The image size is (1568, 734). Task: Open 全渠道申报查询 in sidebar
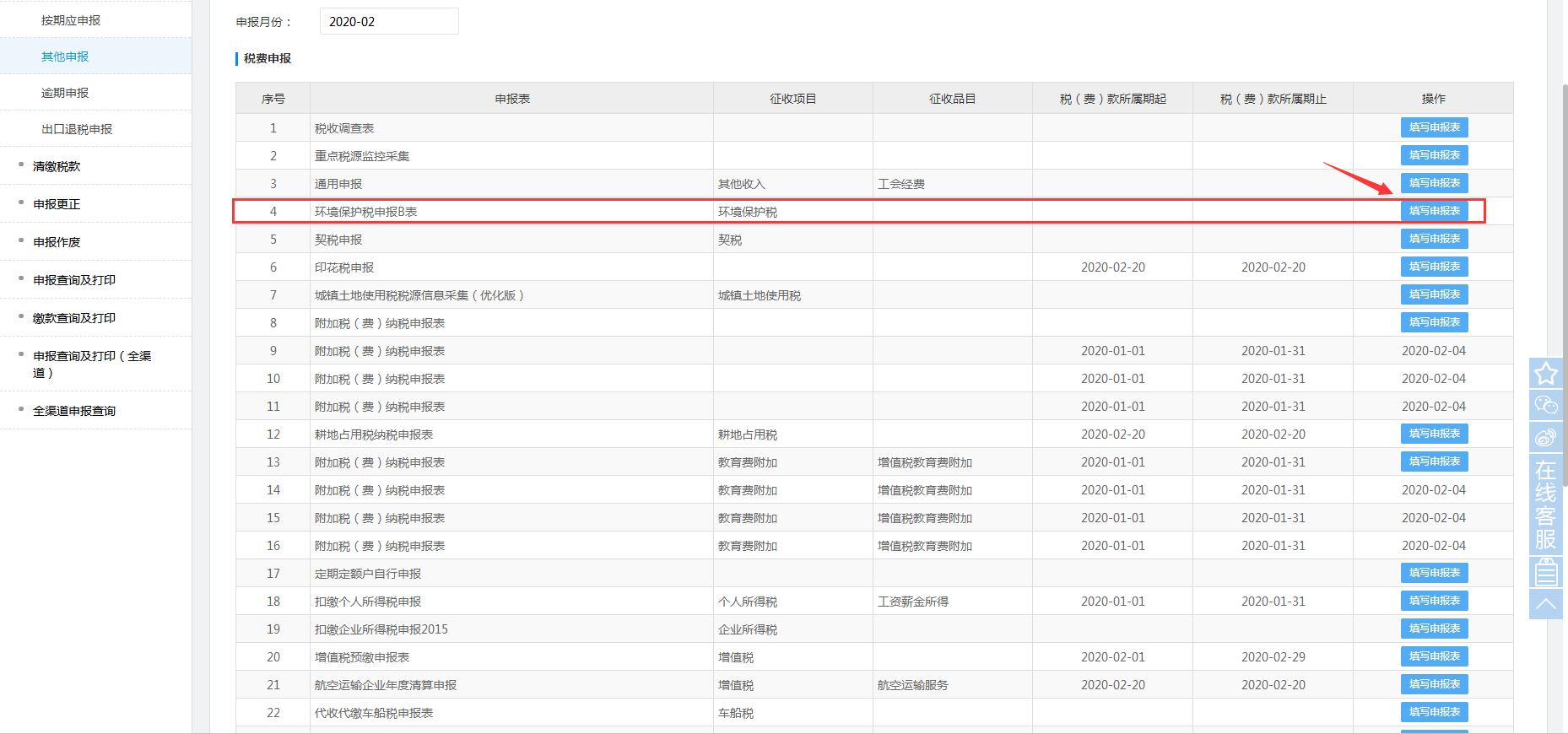74,411
